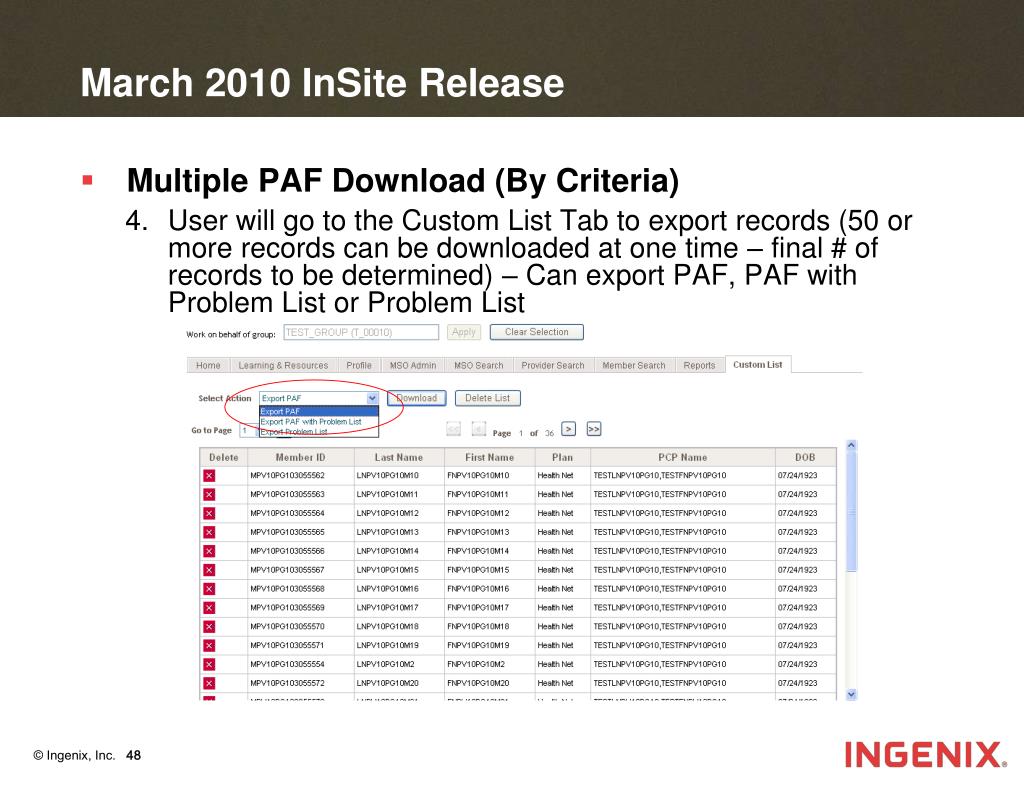Viewport: 1024px width, 791px height.
Task: Open the Select Action dropdown arrow
Action: pos(372,398)
